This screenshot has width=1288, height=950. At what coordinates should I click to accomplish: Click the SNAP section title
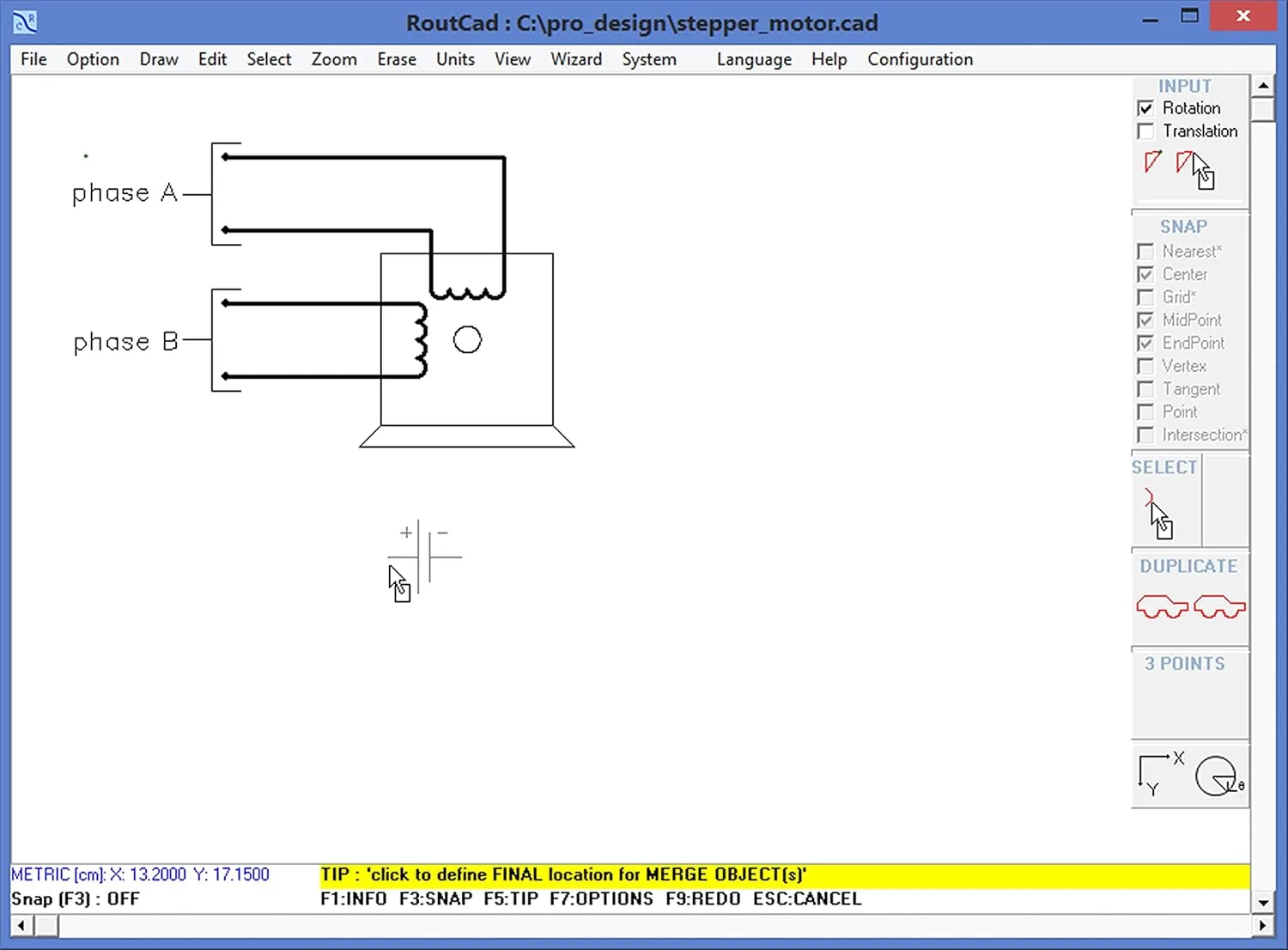[1183, 226]
